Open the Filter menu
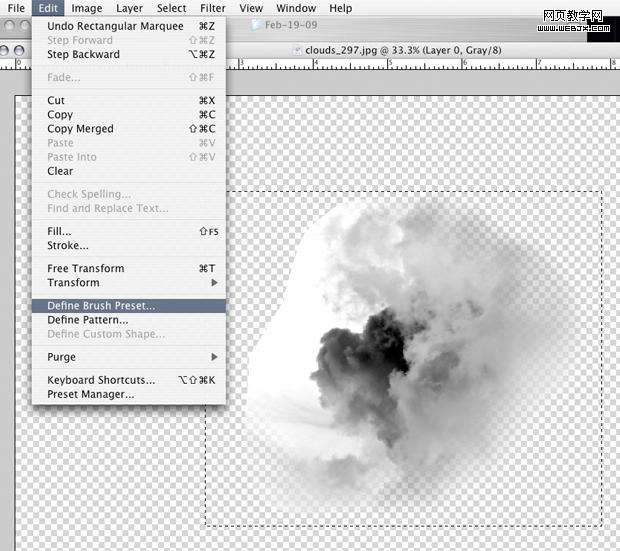 tap(213, 8)
